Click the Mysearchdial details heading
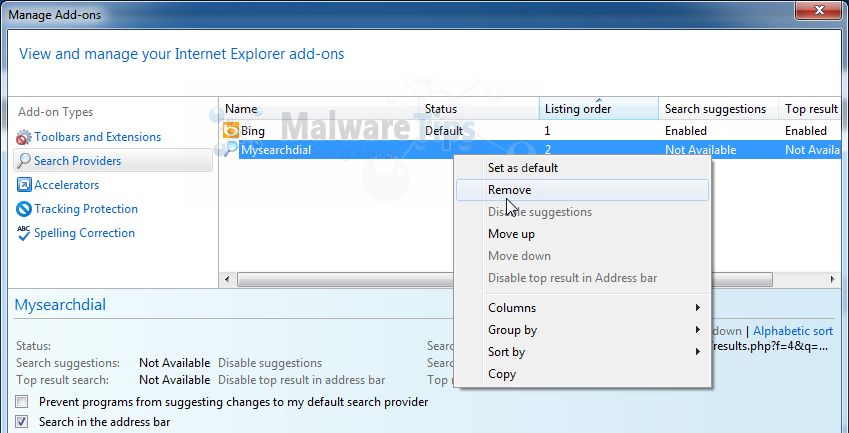This screenshot has height=433, width=849. tap(60, 305)
